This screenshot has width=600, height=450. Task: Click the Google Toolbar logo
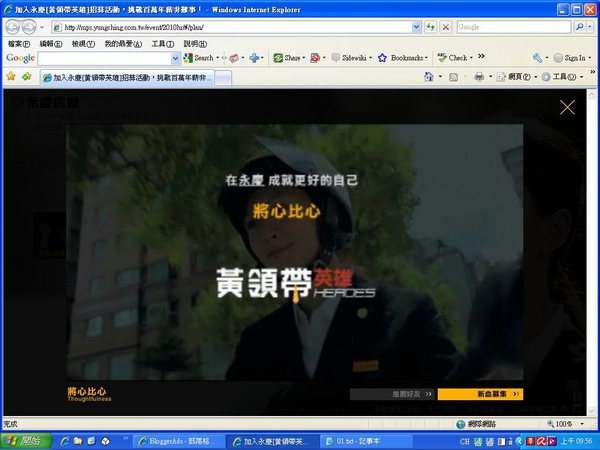point(20,58)
